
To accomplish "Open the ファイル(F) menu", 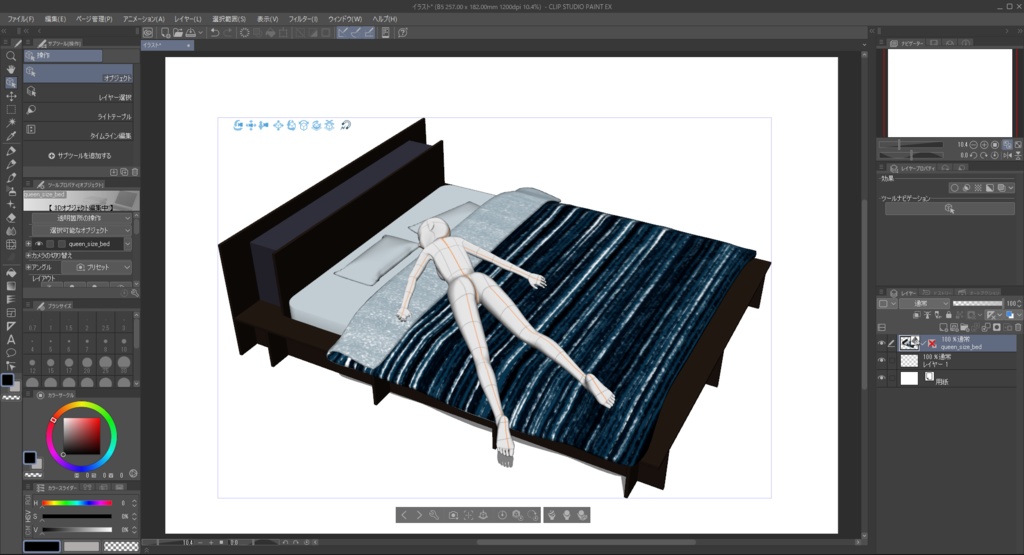I will (x=21, y=19).
